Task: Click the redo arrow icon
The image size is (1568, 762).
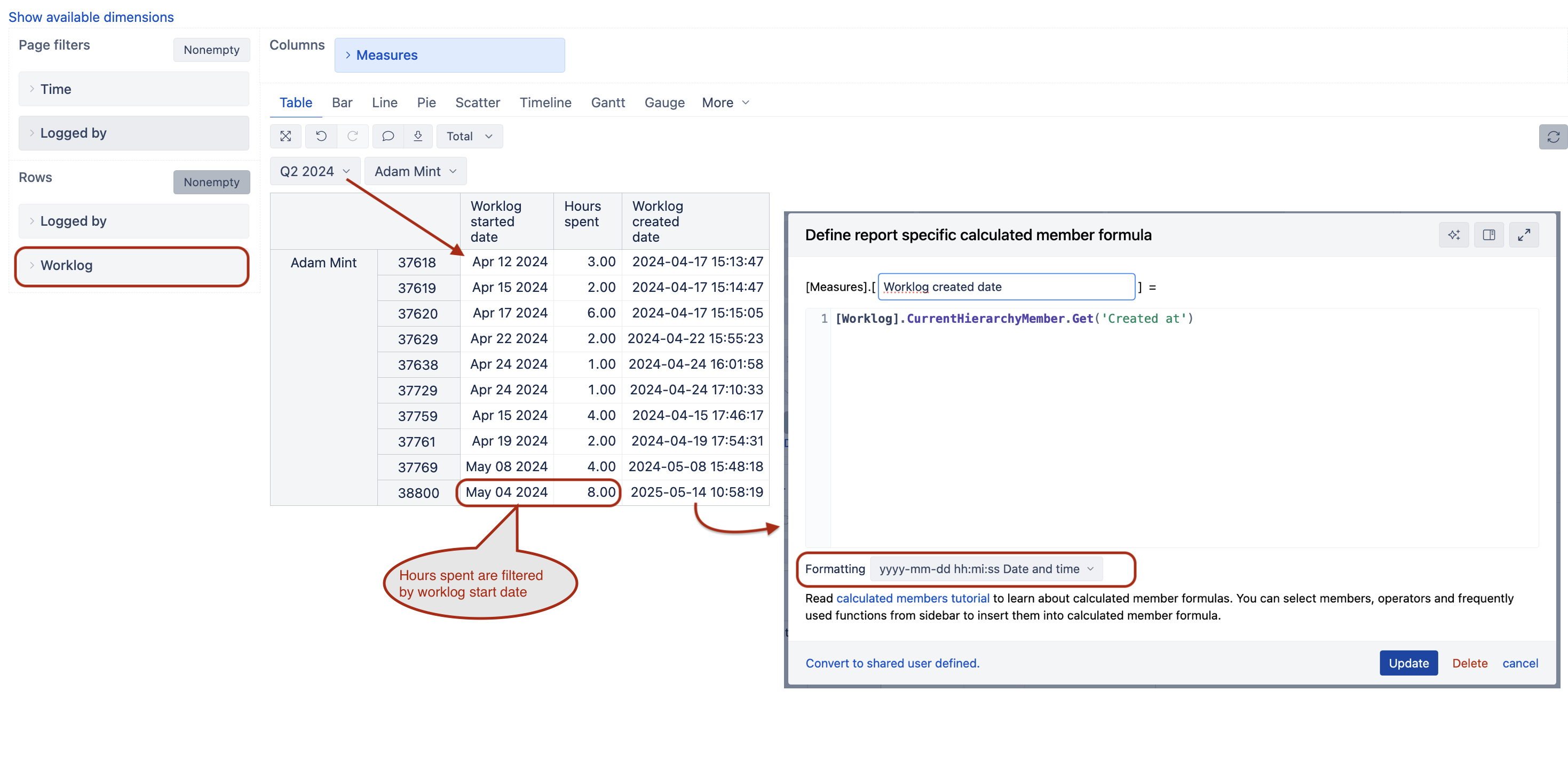Action: click(x=352, y=136)
